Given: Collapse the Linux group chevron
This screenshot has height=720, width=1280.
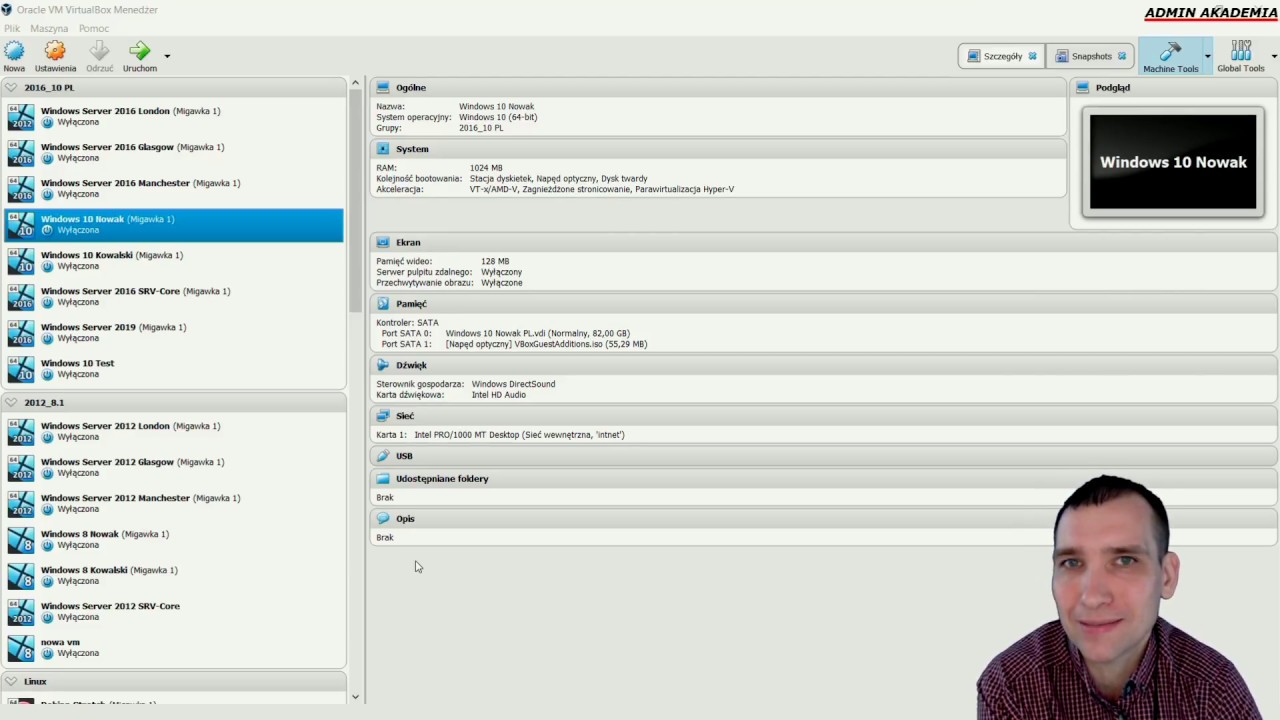Looking at the screenshot, I should tap(11, 681).
